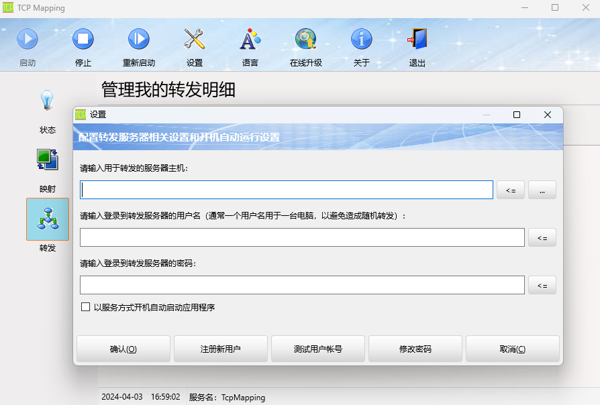The image size is (600, 405).
Task: Click the "..." browse button beside server host
Action: pyautogui.click(x=542, y=190)
